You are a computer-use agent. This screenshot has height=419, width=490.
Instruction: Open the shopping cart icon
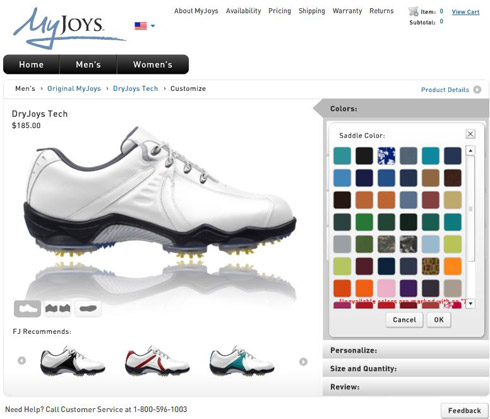click(x=413, y=11)
